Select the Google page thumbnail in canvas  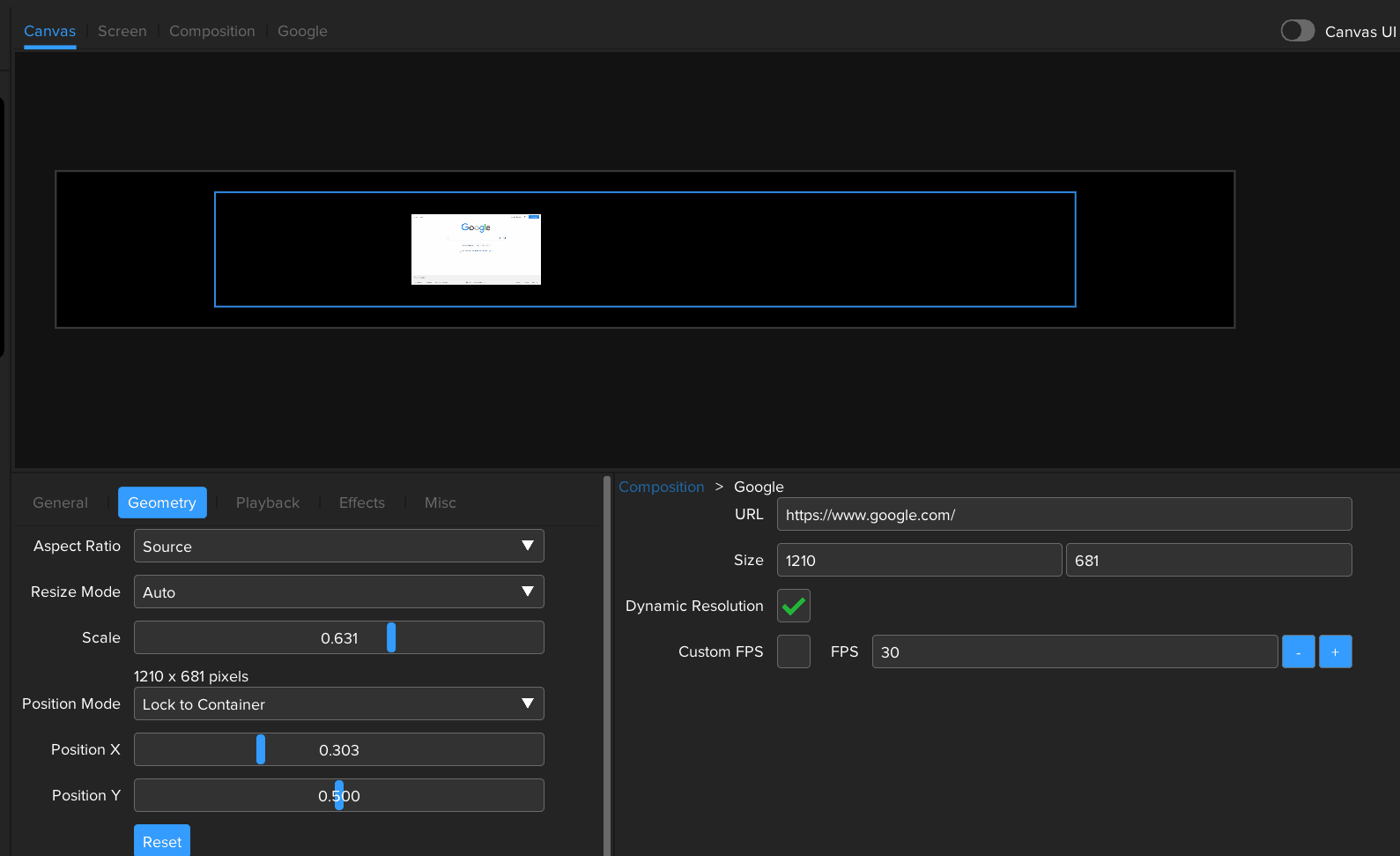[x=476, y=249]
